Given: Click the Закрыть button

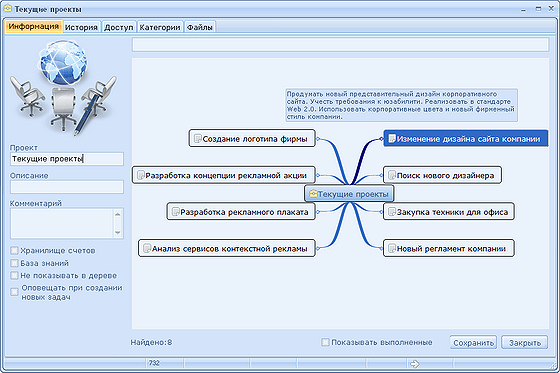Looking at the screenshot, I should (x=525, y=343).
